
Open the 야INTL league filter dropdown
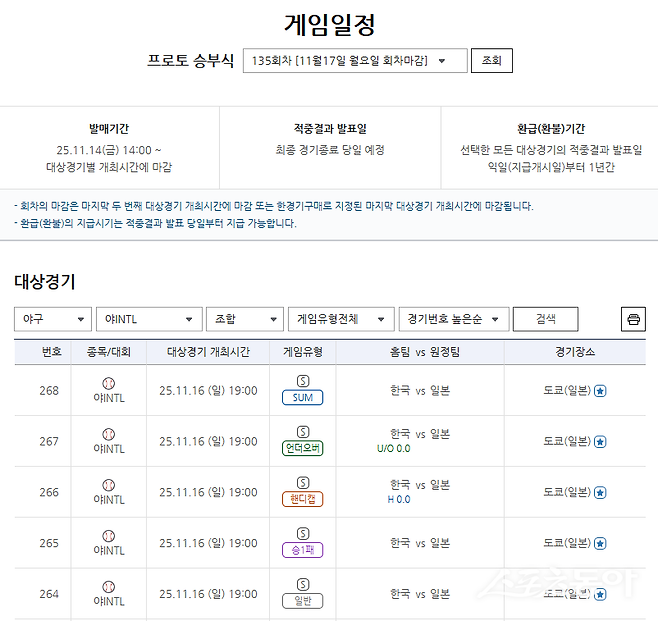[x=149, y=319]
